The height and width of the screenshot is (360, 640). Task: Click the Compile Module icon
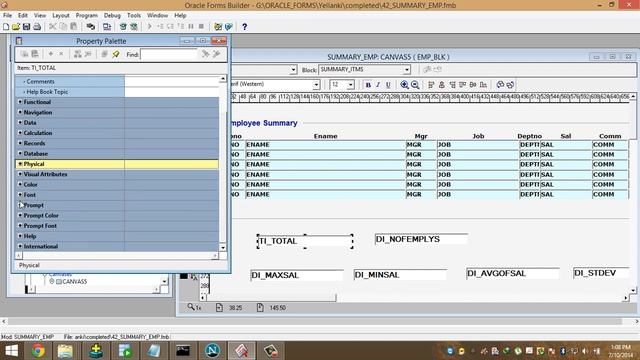[123, 27]
